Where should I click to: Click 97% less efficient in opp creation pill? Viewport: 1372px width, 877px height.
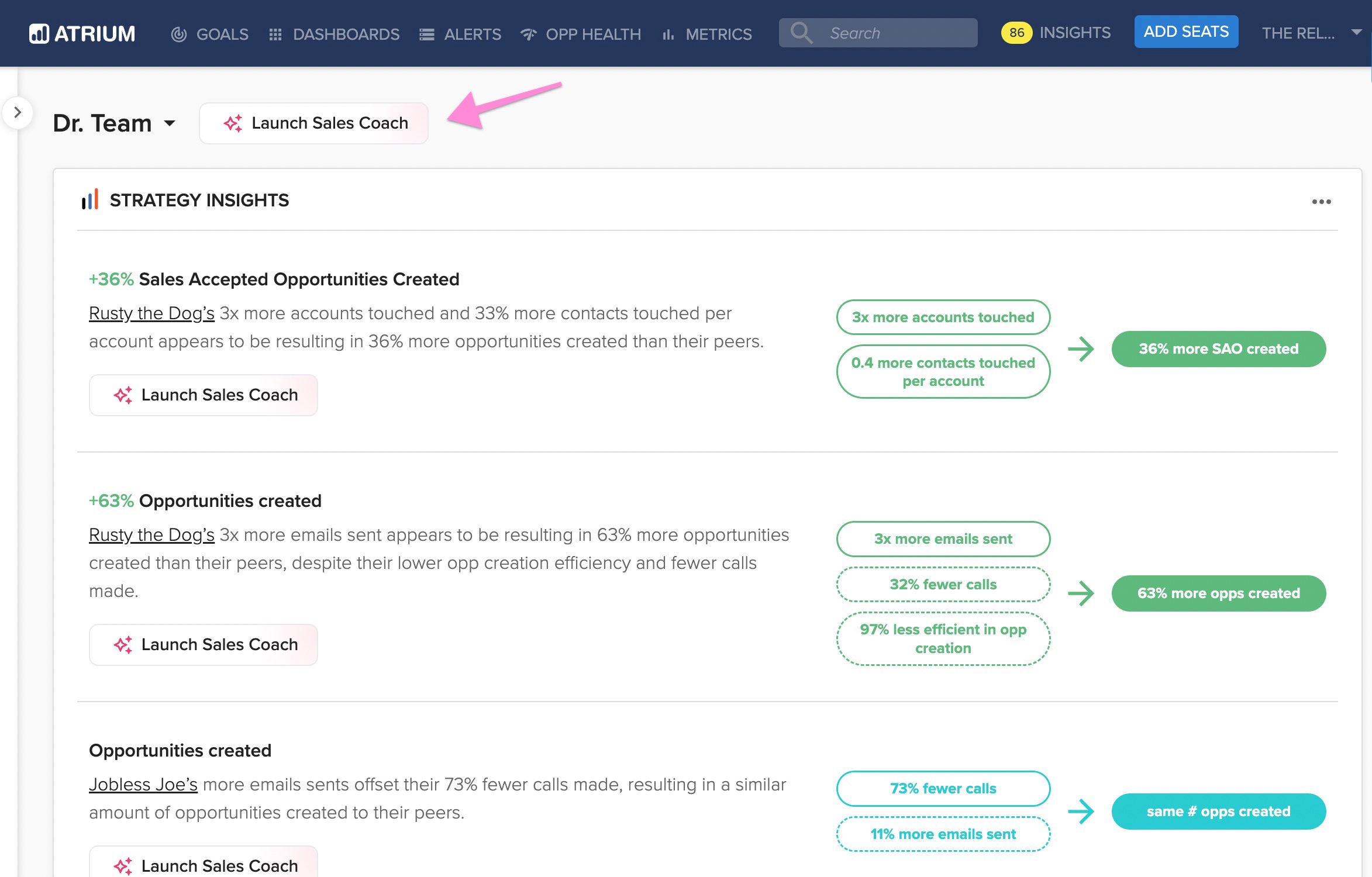coord(943,639)
